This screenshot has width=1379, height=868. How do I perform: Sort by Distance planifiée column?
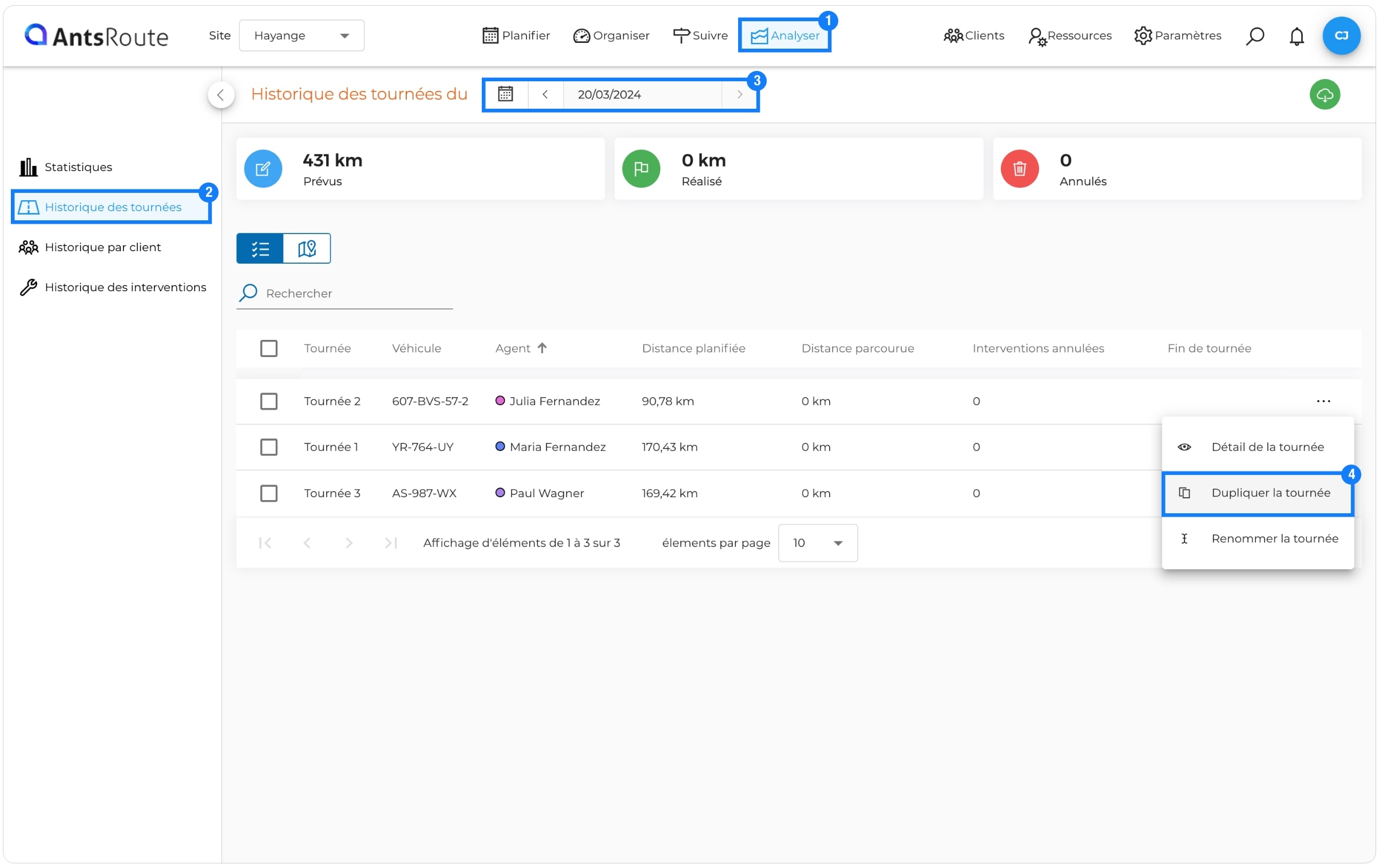[x=694, y=348]
